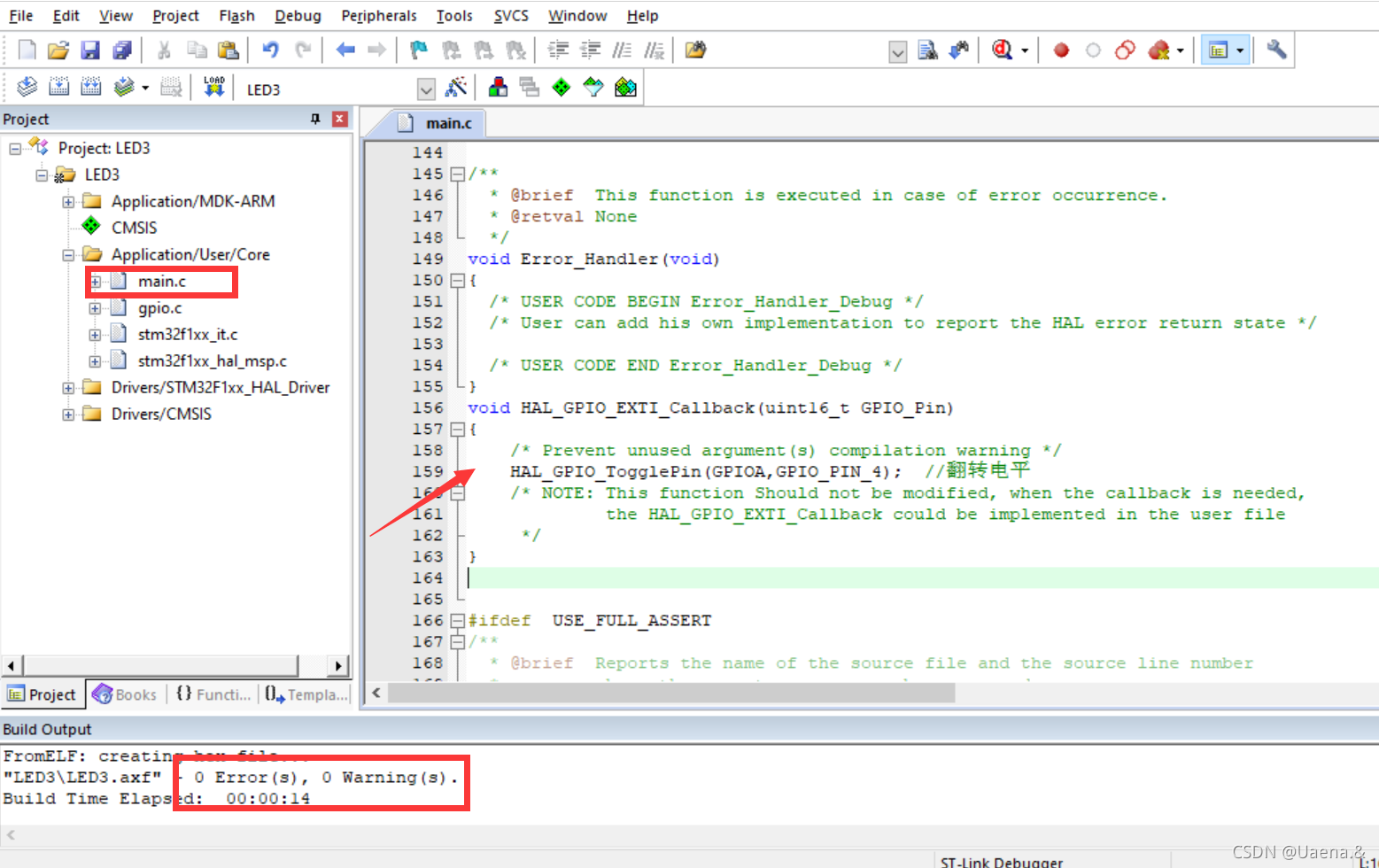The height and width of the screenshot is (868, 1379).
Task: Toggle fold at line 145 comment
Action: pos(457,174)
